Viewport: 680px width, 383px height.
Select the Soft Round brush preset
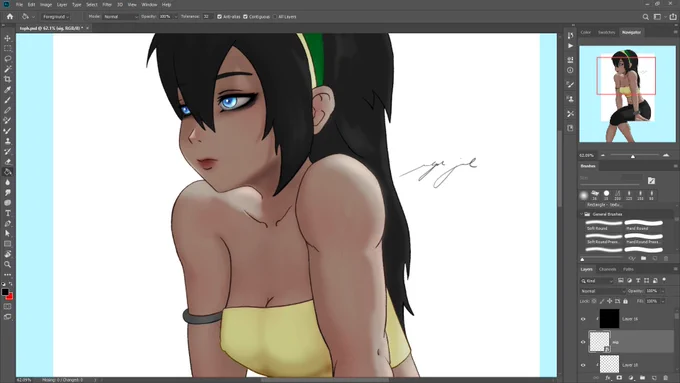tap(603, 225)
